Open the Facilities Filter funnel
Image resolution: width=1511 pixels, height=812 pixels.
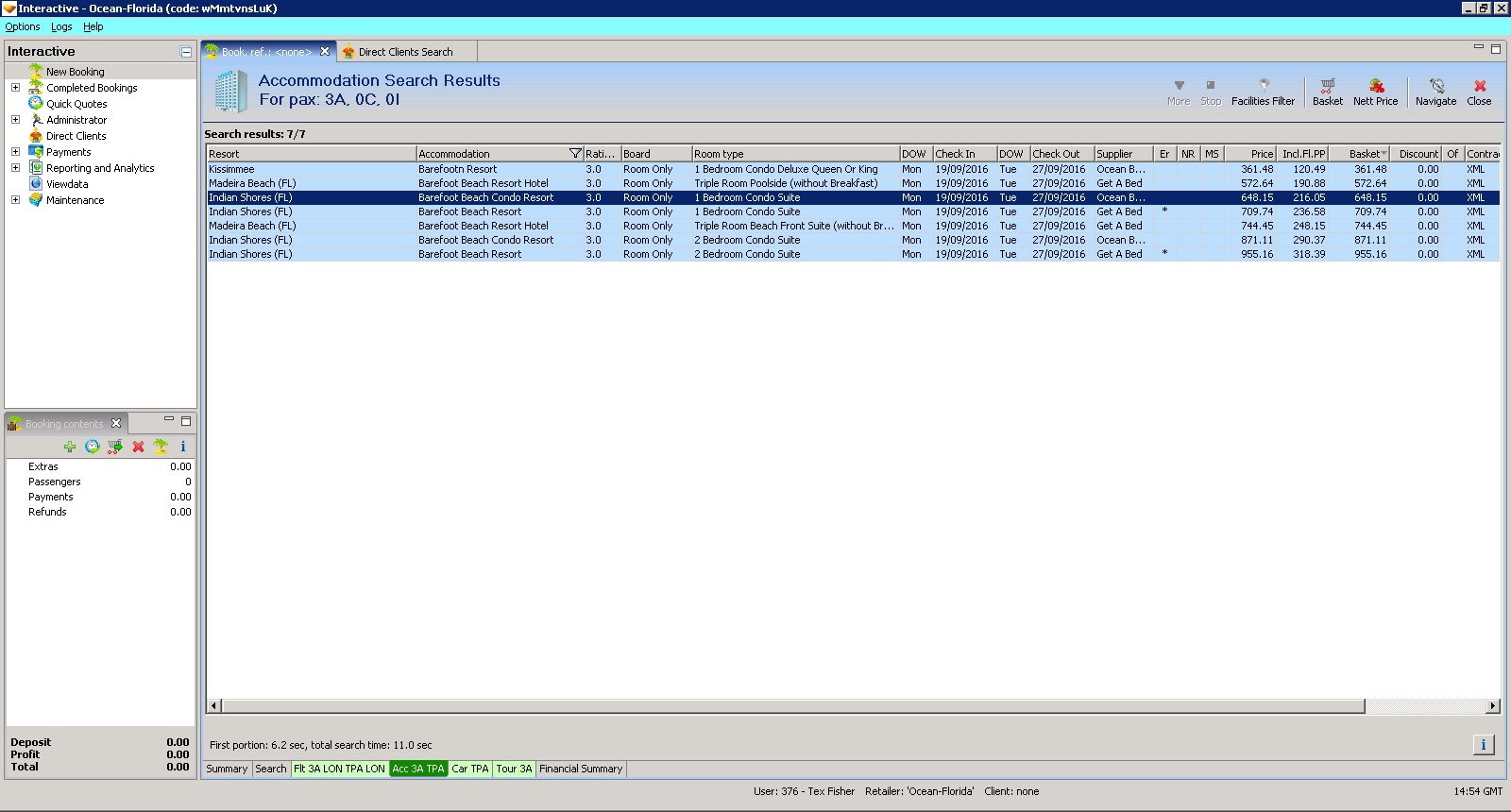(1263, 92)
